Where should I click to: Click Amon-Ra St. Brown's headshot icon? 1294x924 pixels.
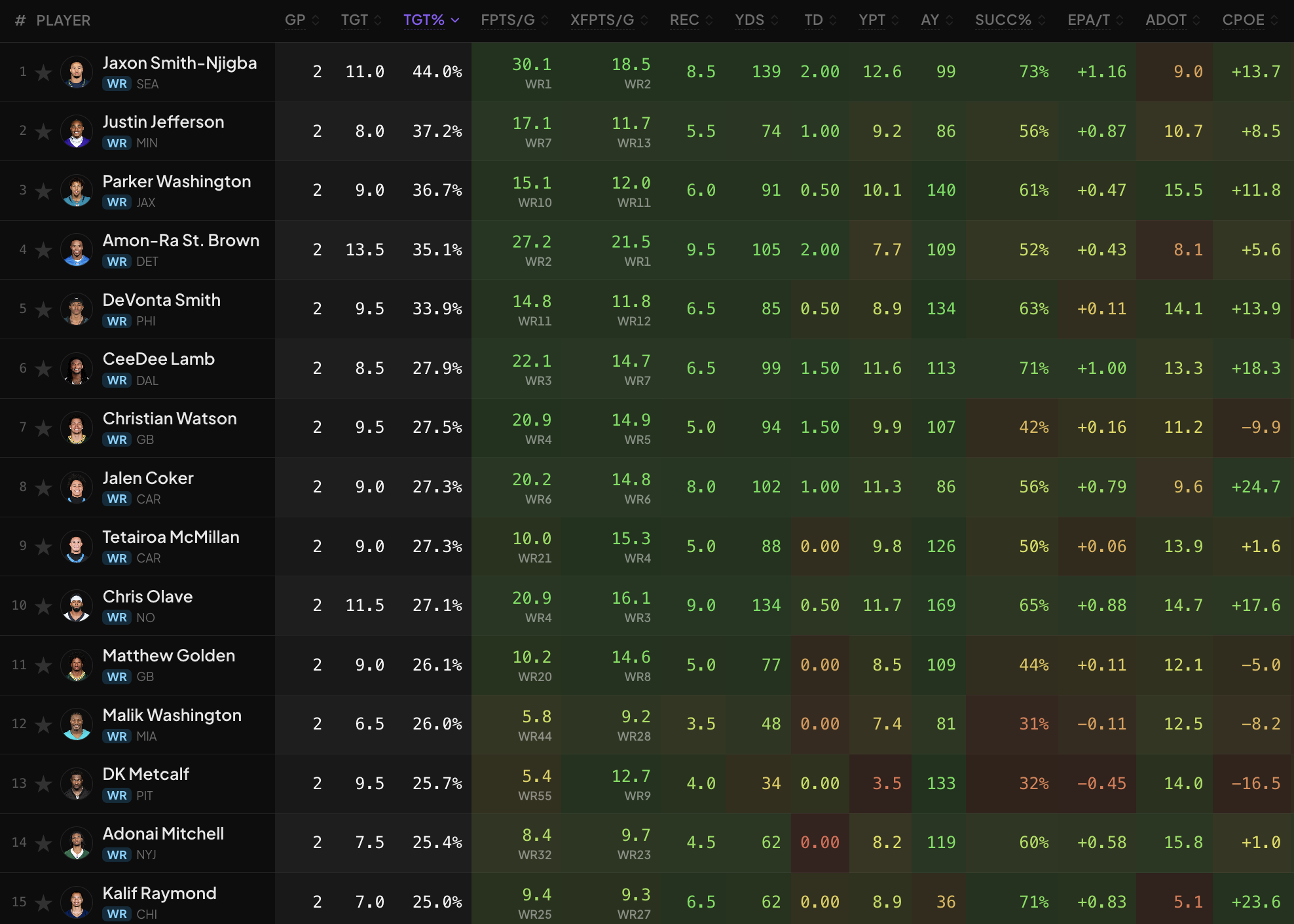pyautogui.click(x=77, y=250)
